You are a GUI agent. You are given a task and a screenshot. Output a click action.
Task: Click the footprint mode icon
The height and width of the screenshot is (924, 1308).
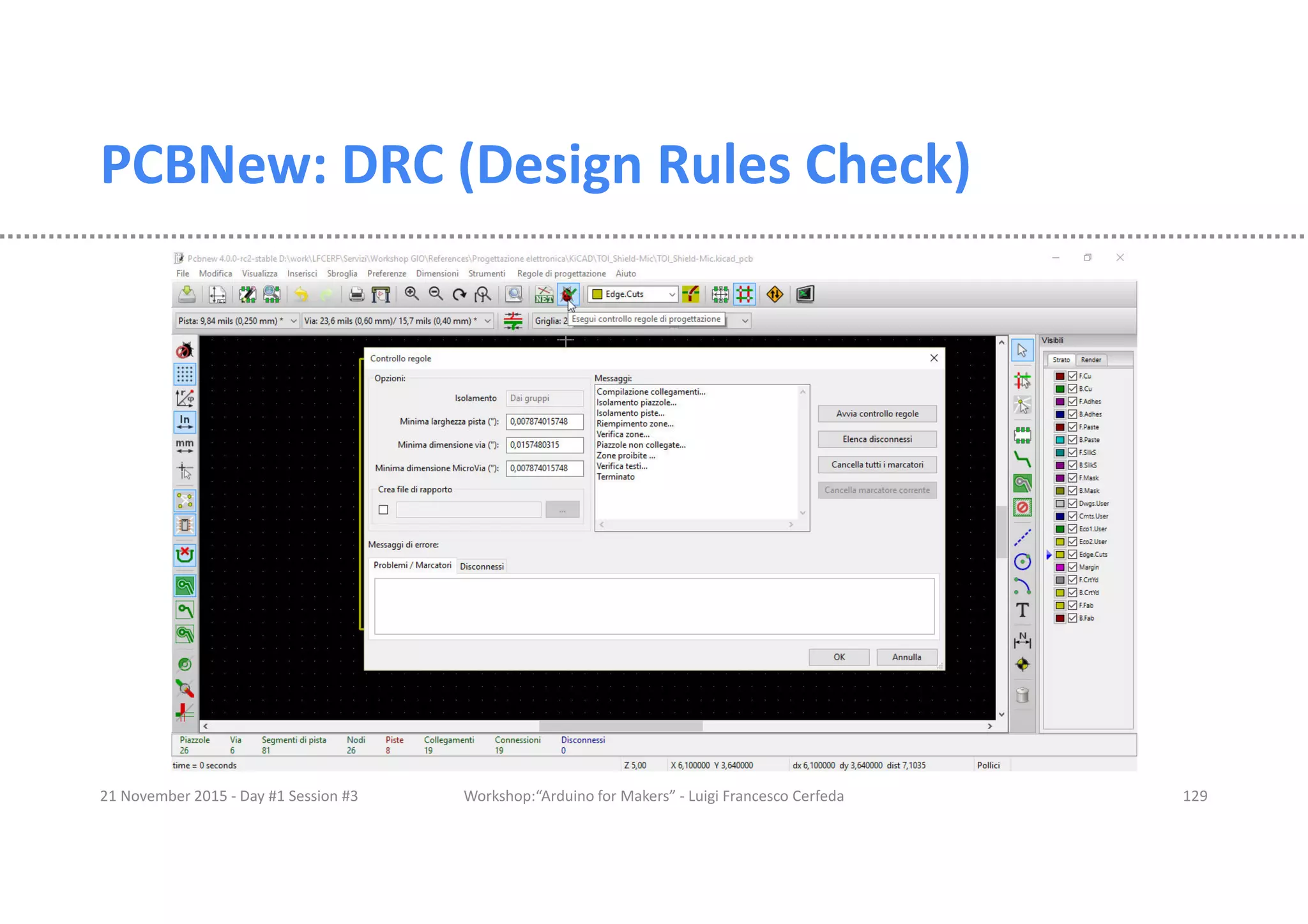[720, 294]
